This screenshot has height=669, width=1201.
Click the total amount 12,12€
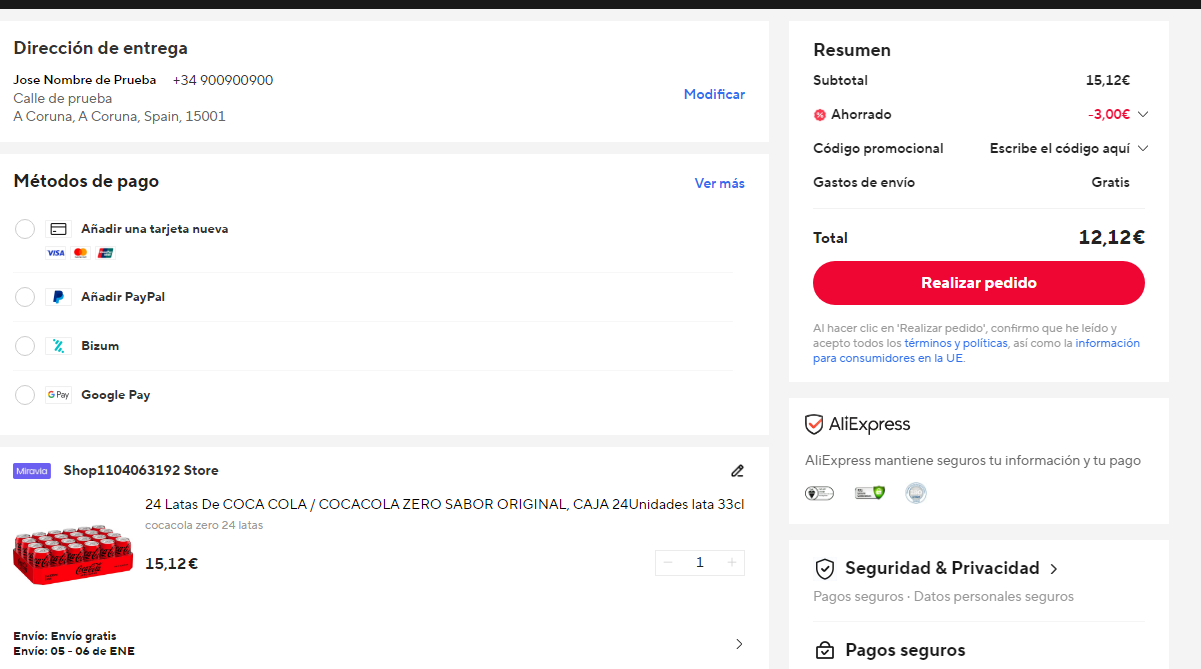(1111, 238)
